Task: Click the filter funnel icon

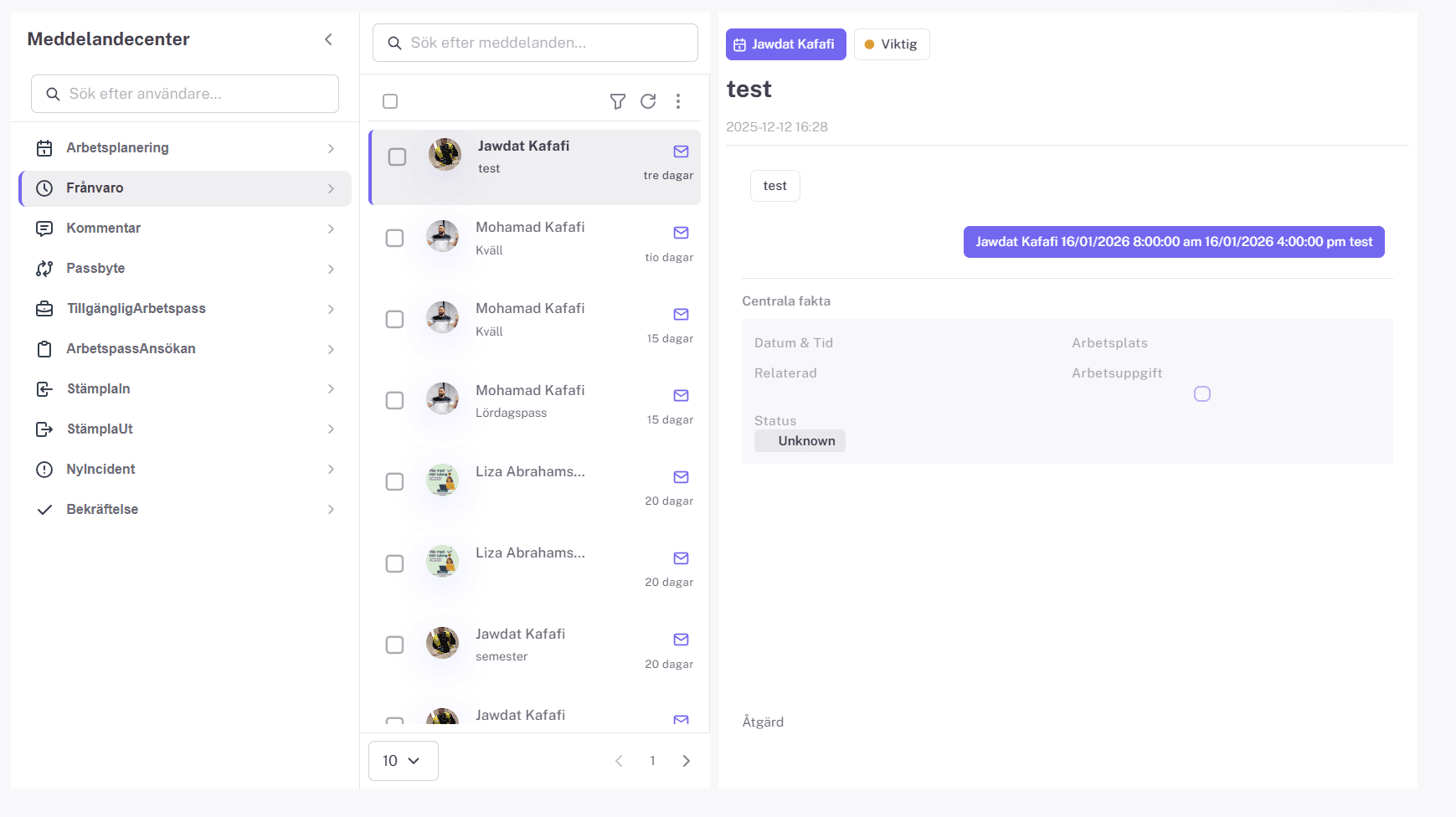Action: pos(618,101)
